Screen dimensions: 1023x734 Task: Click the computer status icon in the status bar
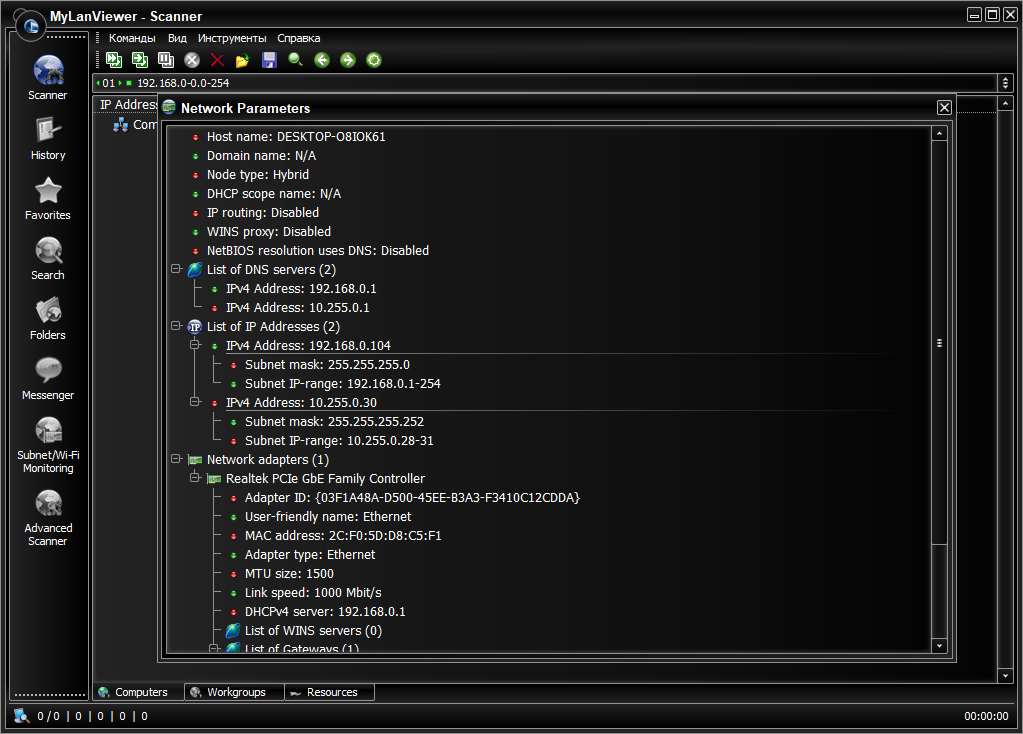[22, 716]
